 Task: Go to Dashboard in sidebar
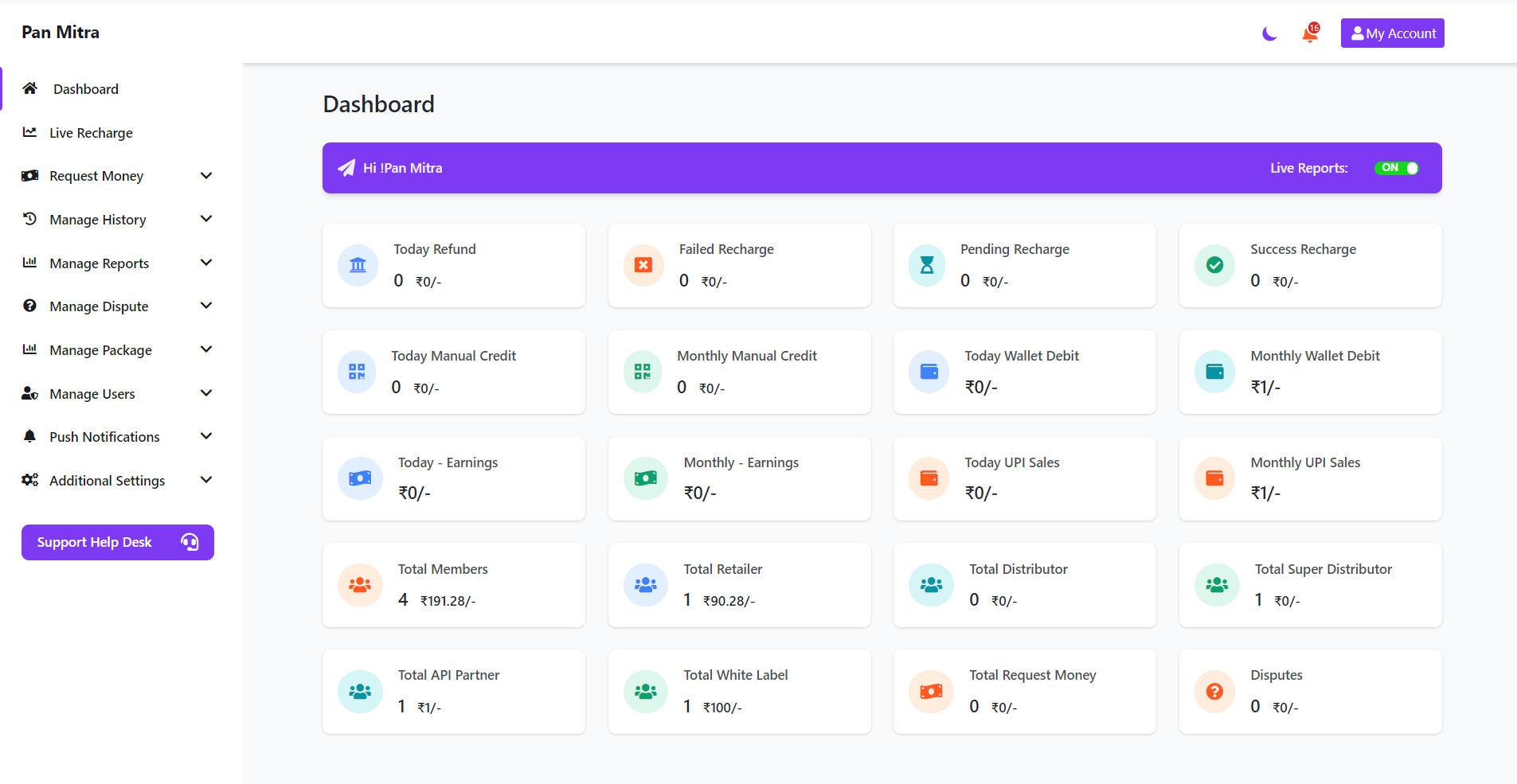coord(85,89)
